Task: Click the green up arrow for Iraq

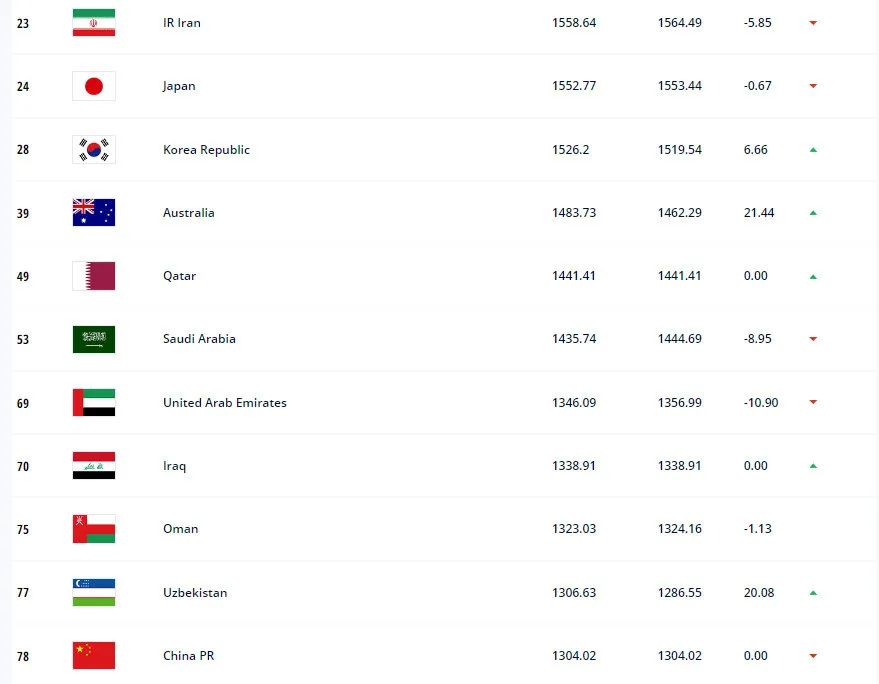Action: pyautogui.click(x=813, y=466)
